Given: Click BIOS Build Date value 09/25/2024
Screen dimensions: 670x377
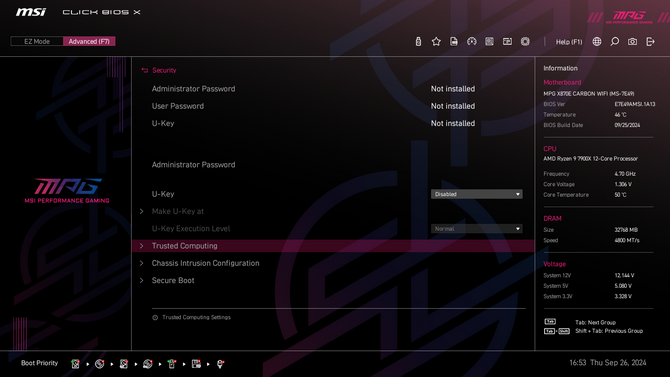Looking at the screenshot, I should [x=627, y=125].
